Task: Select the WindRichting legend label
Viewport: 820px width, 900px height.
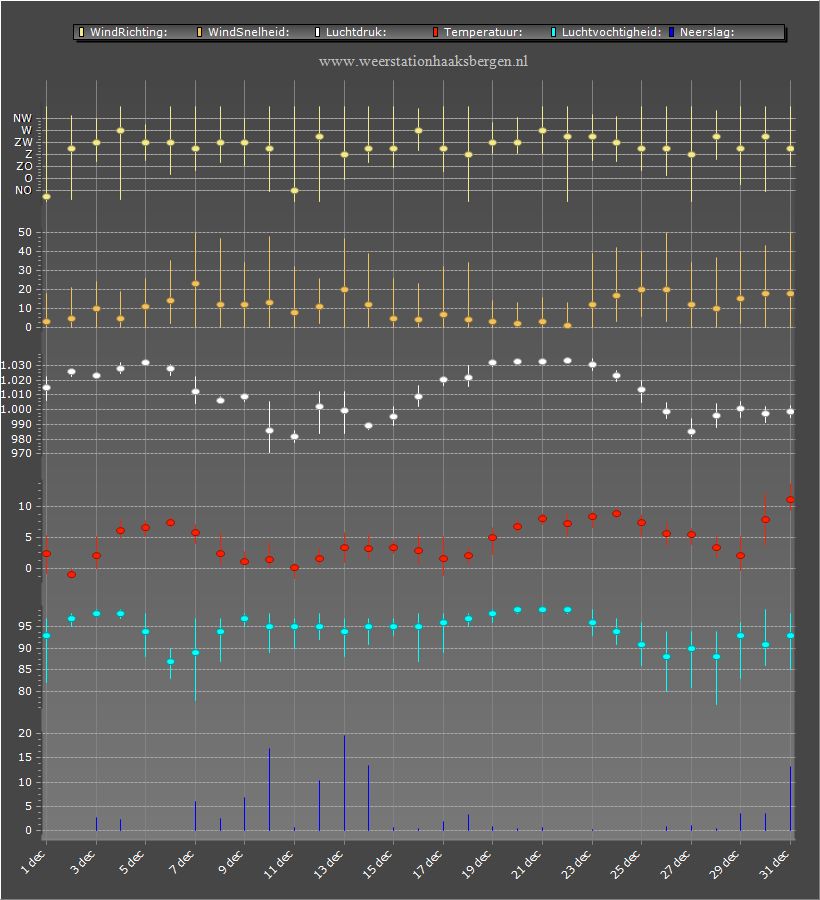Action: point(129,32)
